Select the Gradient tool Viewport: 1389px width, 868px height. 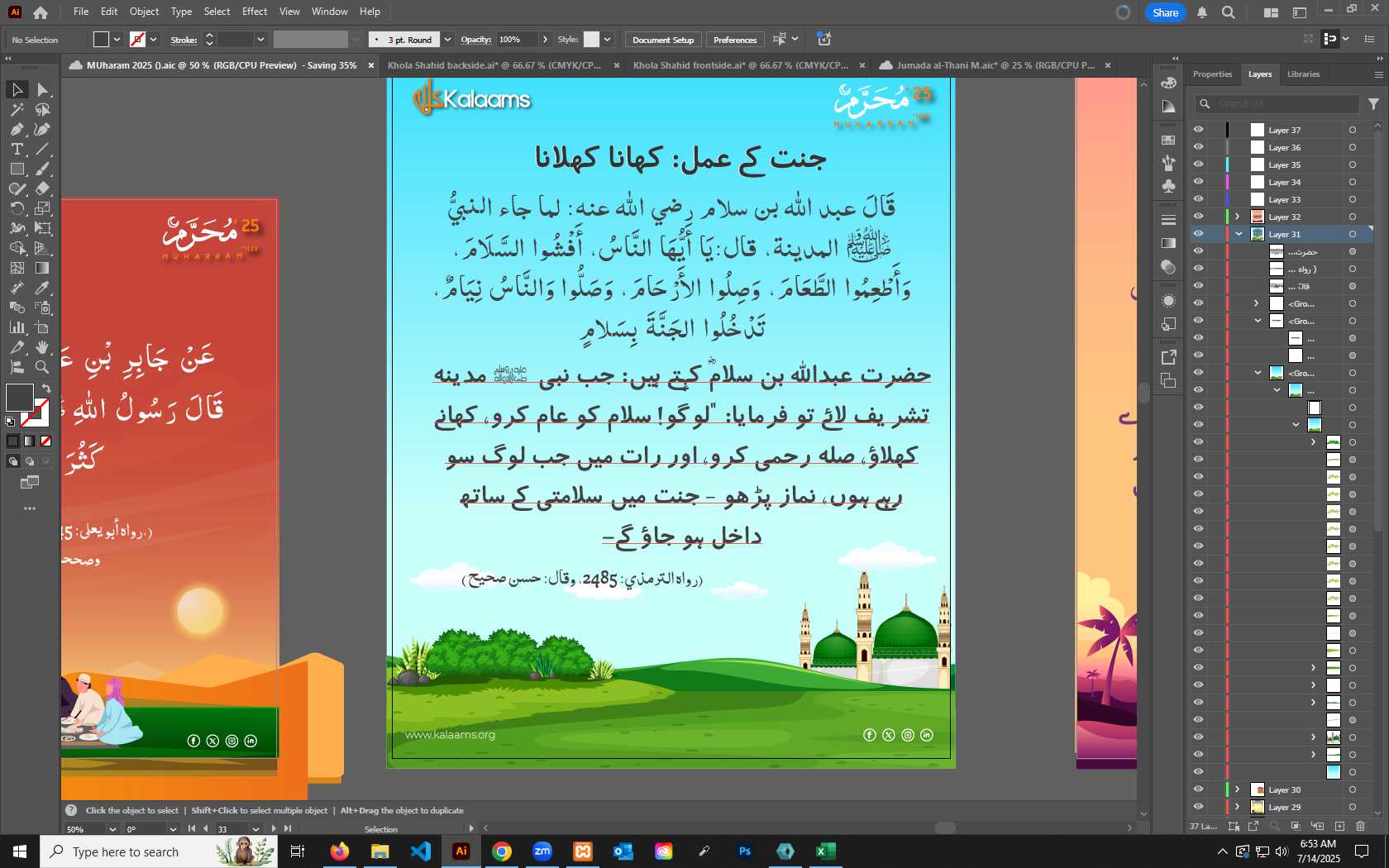(43, 268)
